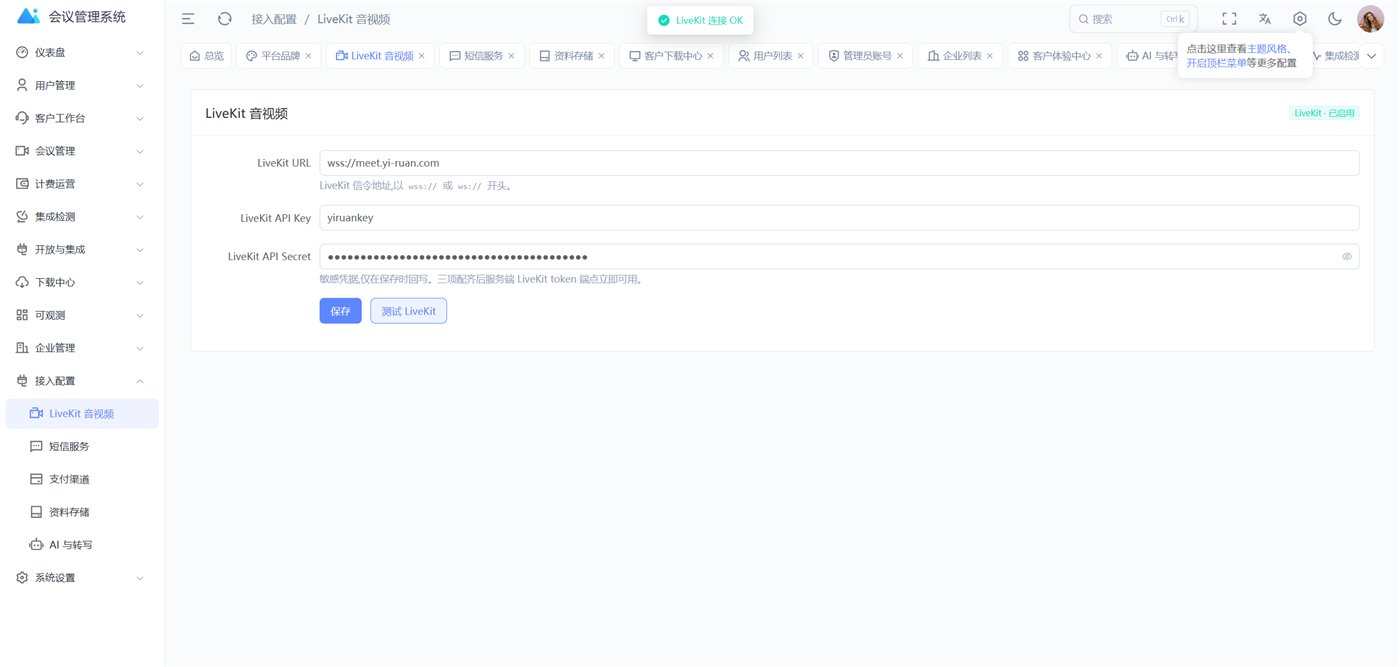Close the LiveKit 音视频 tab
This screenshot has width=1400, height=667.
click(x=422, y=56)
